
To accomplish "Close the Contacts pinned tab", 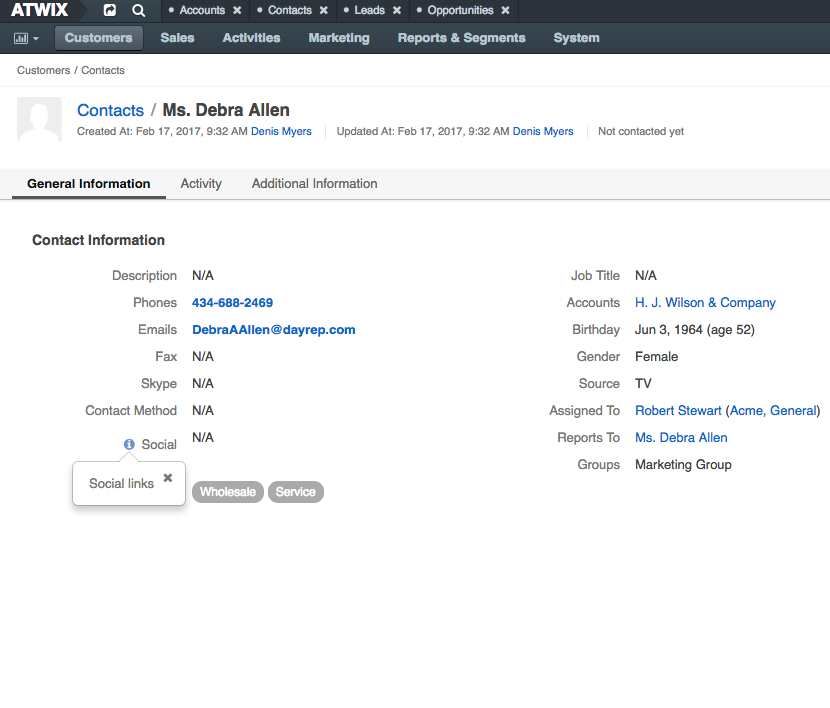I will pyautogui.click(x=323, y=10).
